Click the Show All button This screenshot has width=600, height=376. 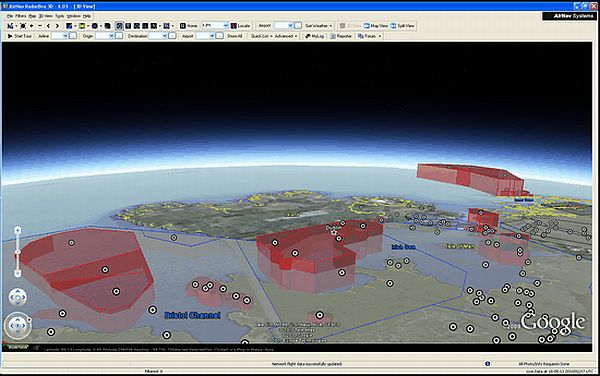click(x=235, y=36)
